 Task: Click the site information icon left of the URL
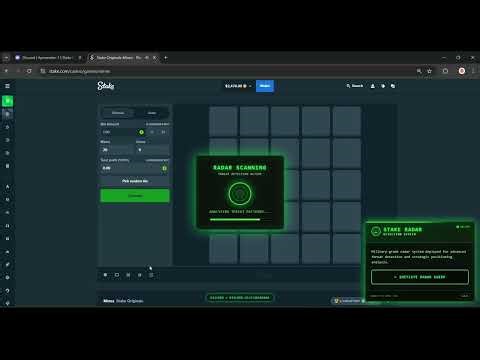coord(43,71)
